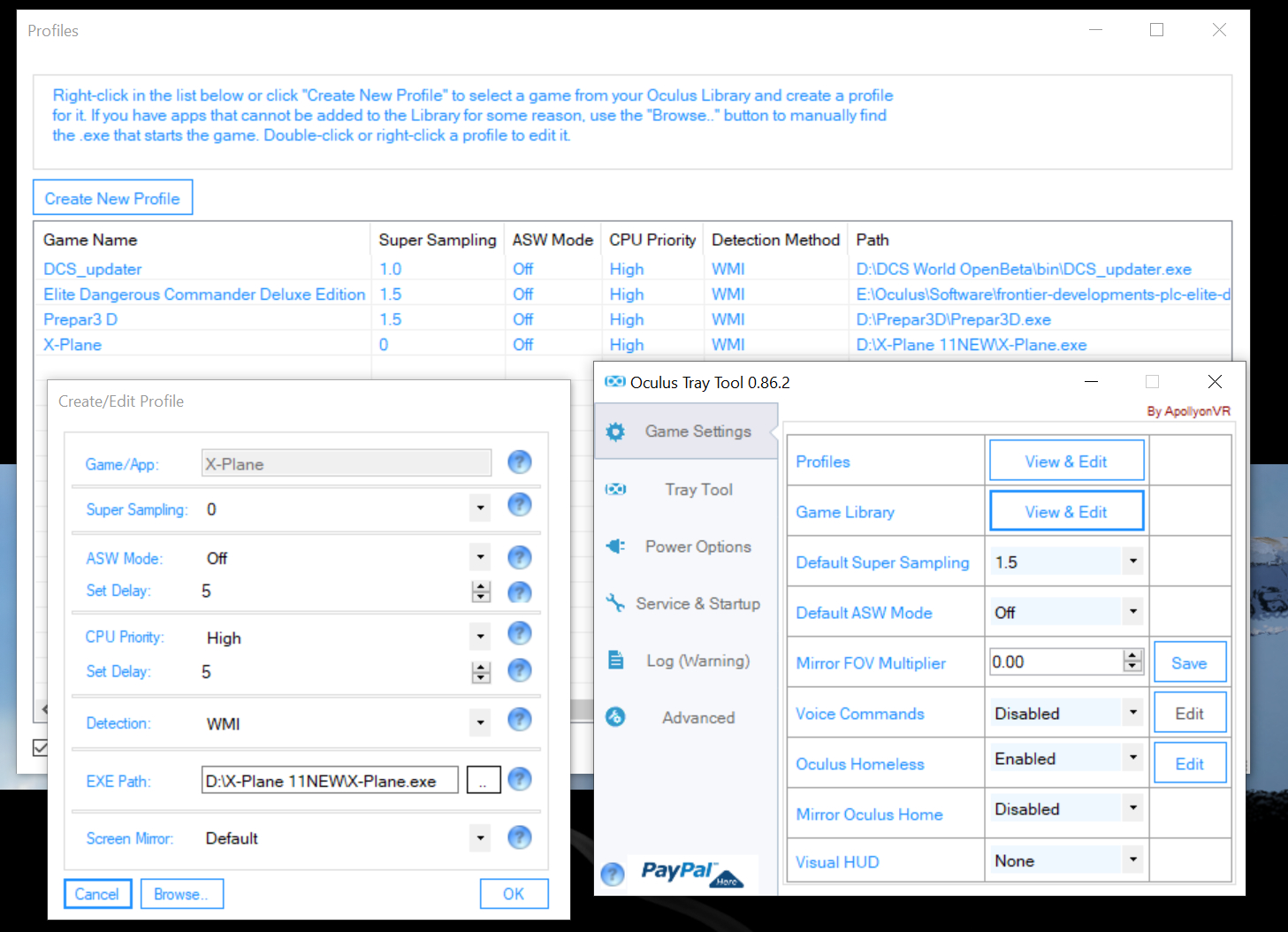Open Default Super Sampling dropdown
Image resolution: width=1288 pixels, height=932 pixels.
click(1132, 561)
